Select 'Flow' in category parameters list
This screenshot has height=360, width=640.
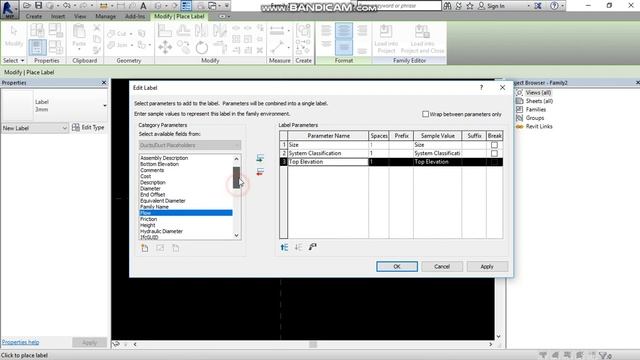(x=186, y=213)
